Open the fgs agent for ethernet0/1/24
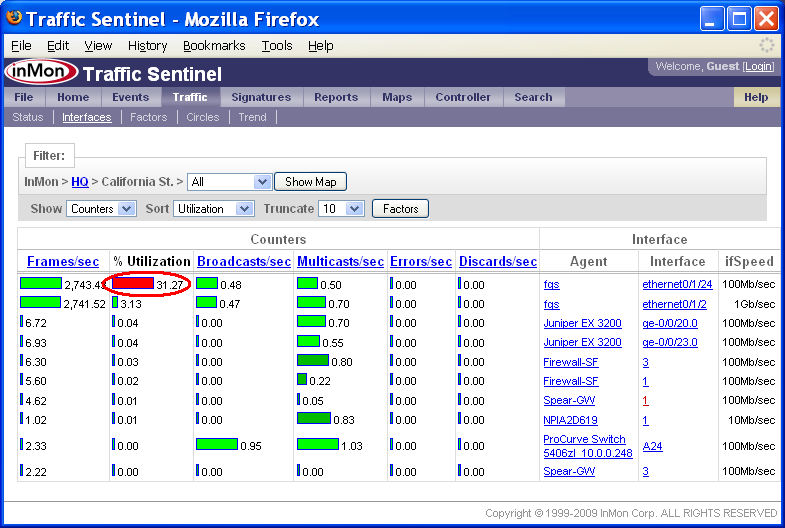Image resolution: width=785 pixels, height=528 pixels. (x=552, y=284)
